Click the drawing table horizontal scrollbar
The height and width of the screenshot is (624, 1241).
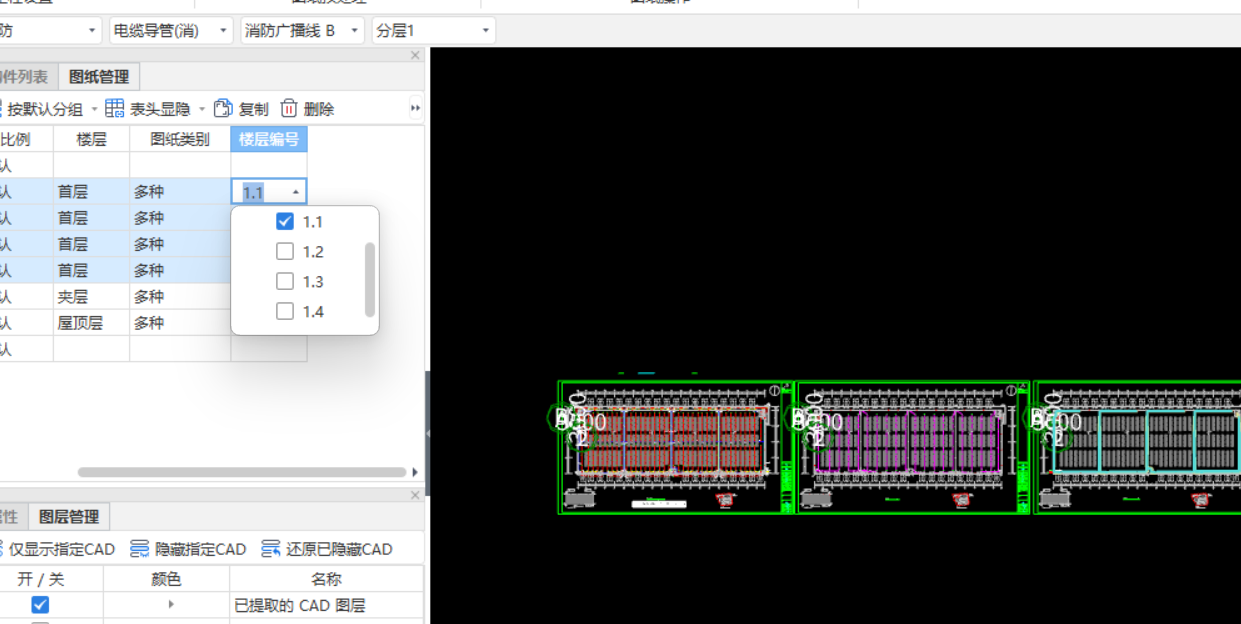click(242, 472)
